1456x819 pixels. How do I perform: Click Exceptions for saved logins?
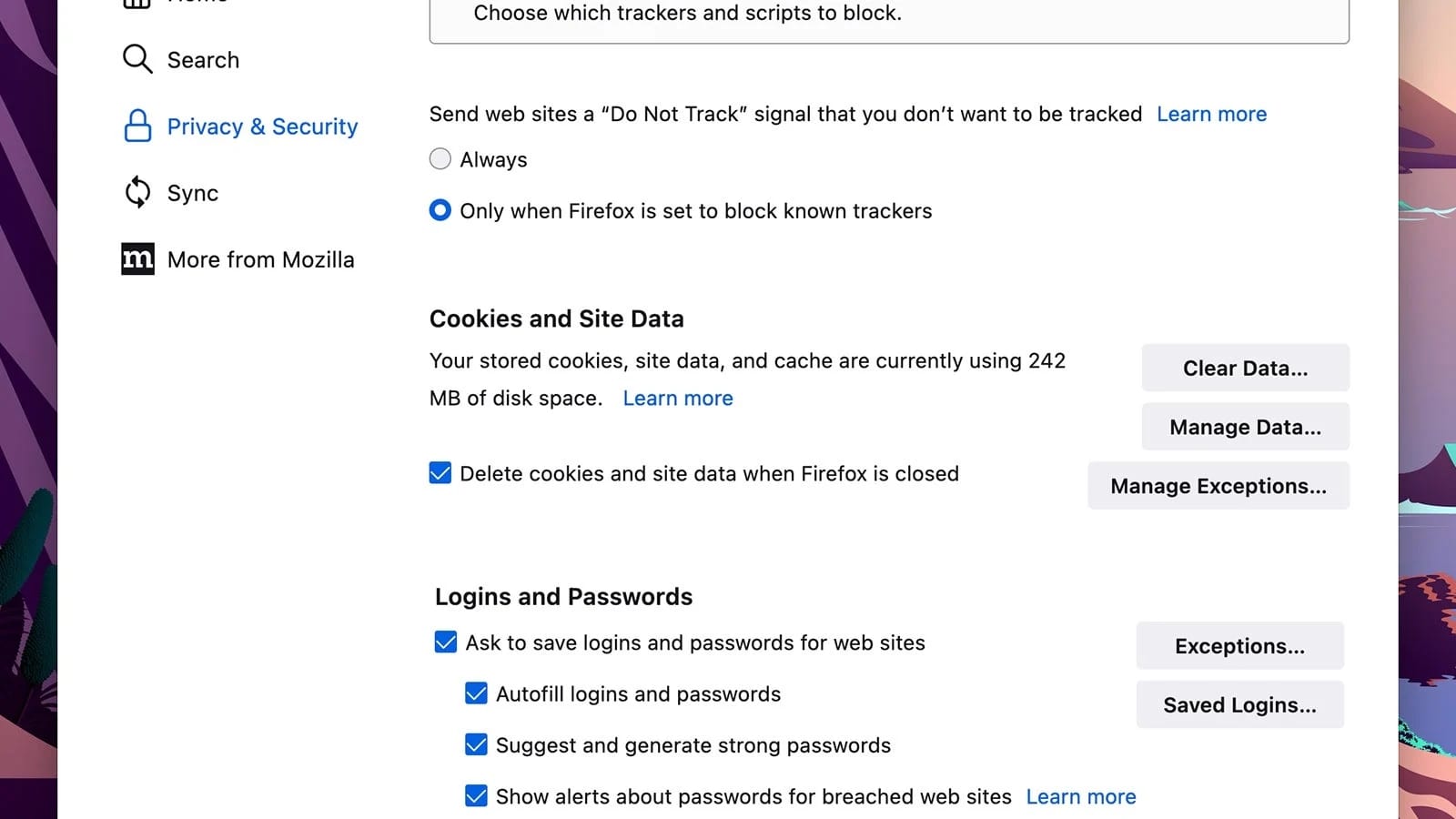tap(1239, 645)
